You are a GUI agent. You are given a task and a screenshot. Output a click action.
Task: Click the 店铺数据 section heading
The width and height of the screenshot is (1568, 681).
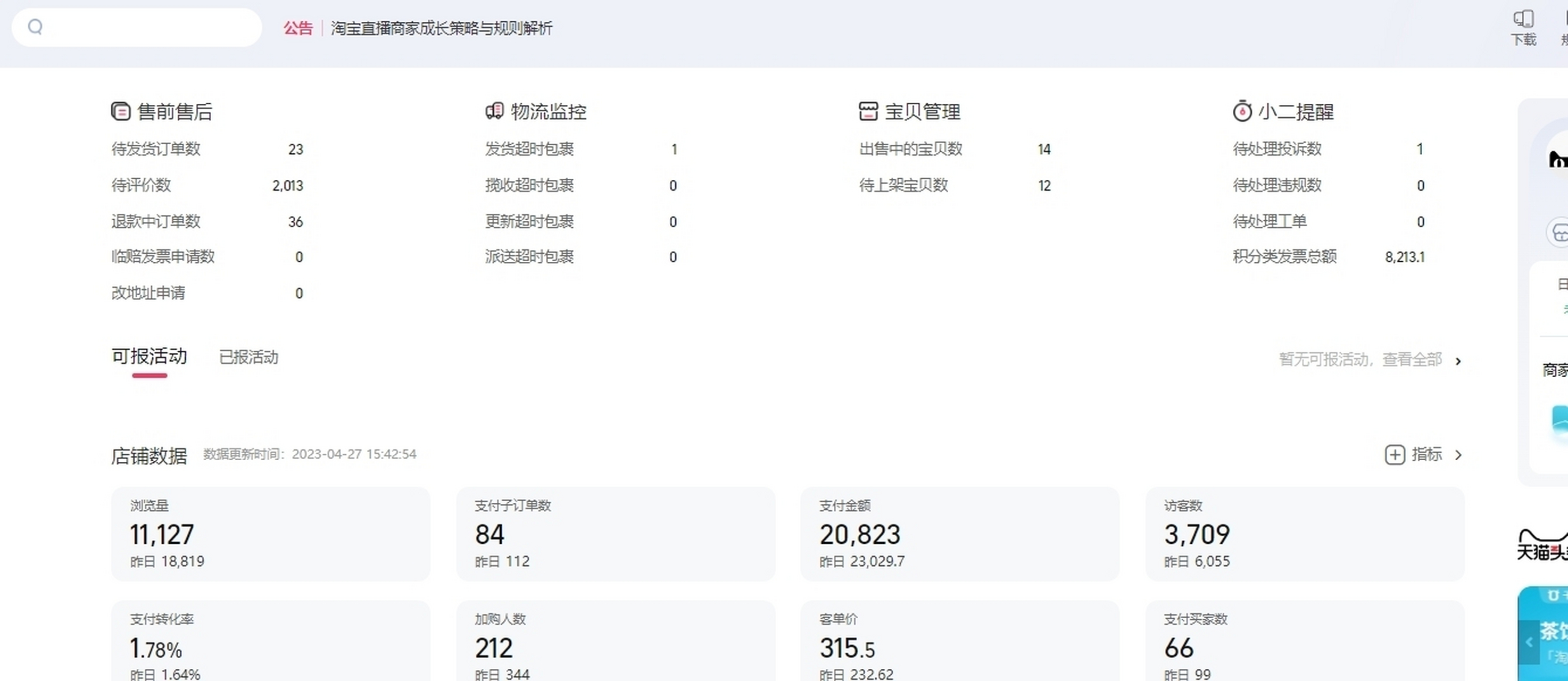point(149,456)
